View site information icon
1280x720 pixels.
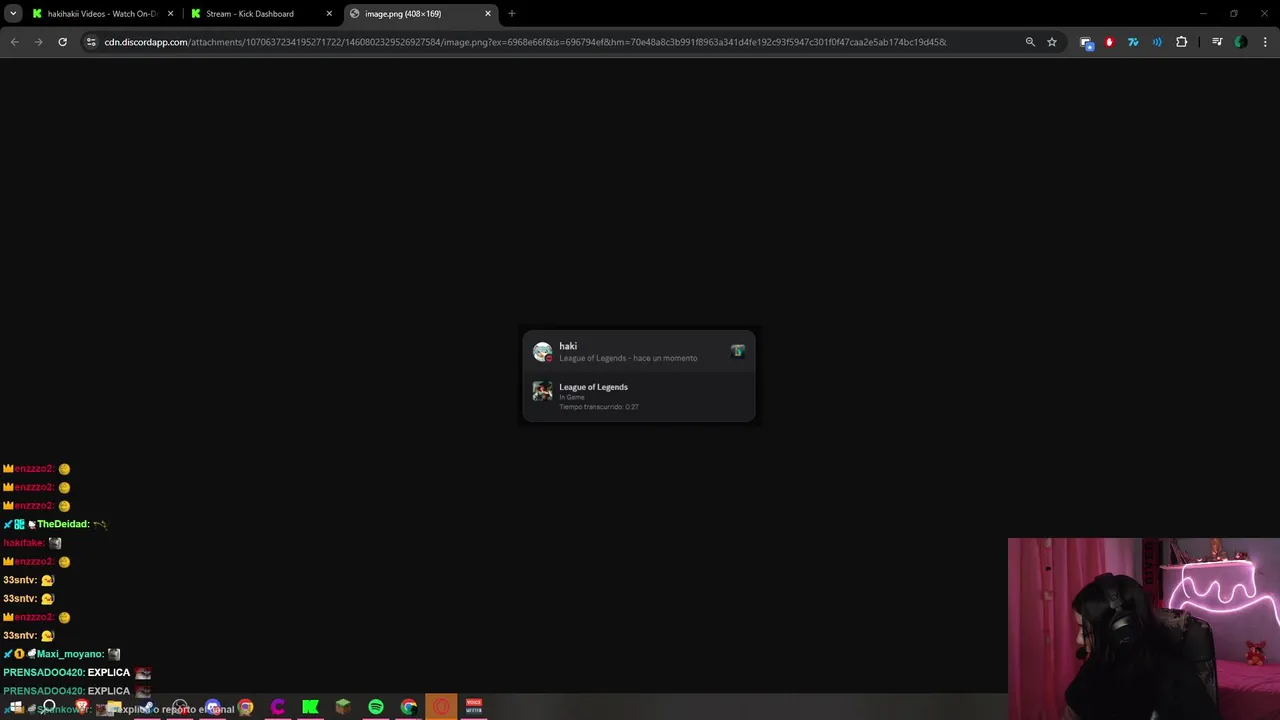pos(91,42)
